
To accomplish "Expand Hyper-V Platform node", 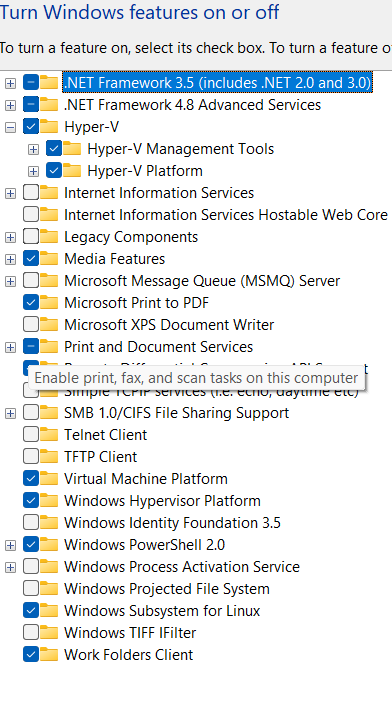I will (33, 171).
